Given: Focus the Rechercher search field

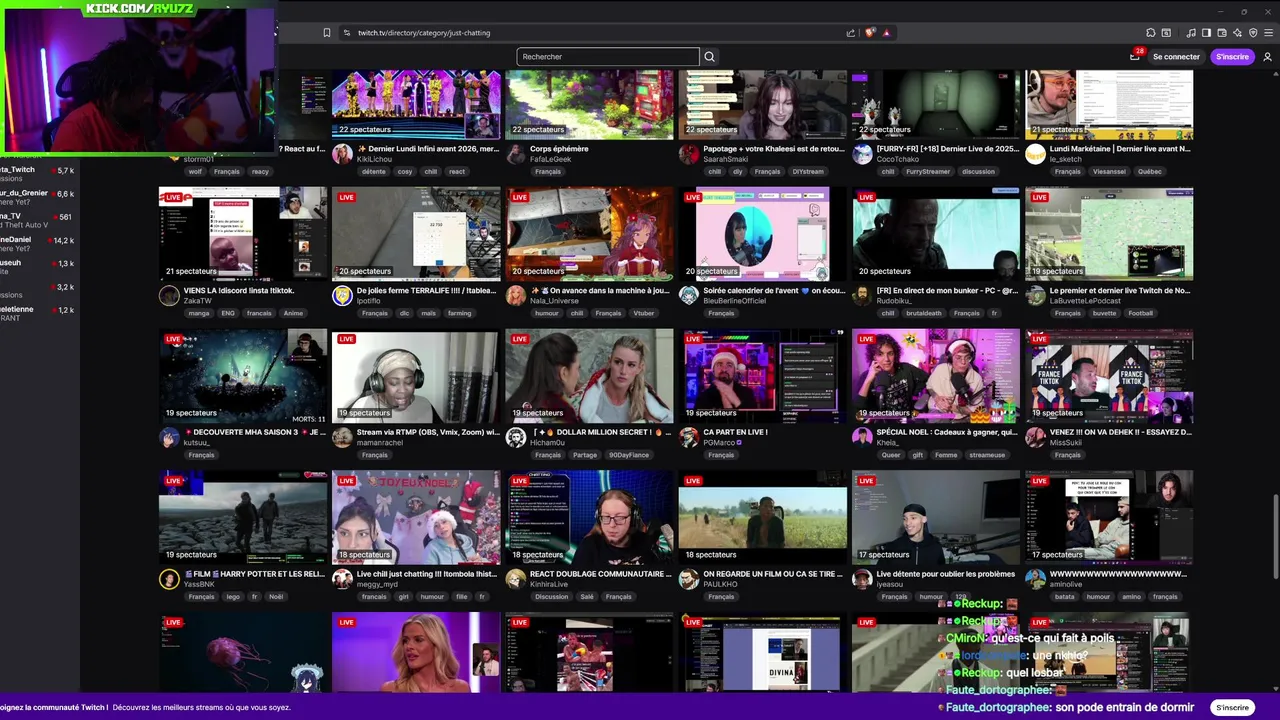Looking at the screenshot, I should click(607, 57).
